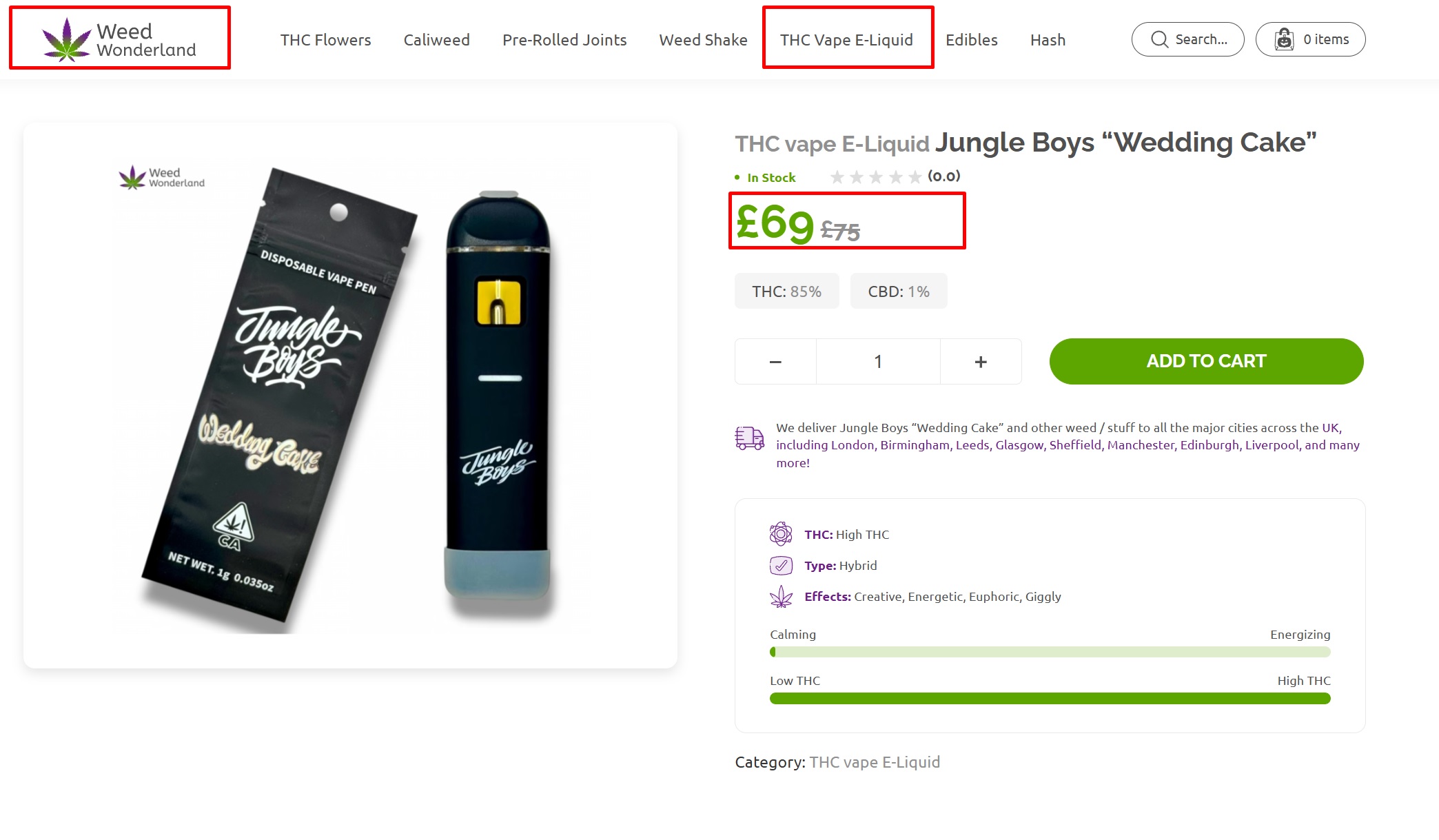Click the Jungle Boys product image

[x=350, y=396]
